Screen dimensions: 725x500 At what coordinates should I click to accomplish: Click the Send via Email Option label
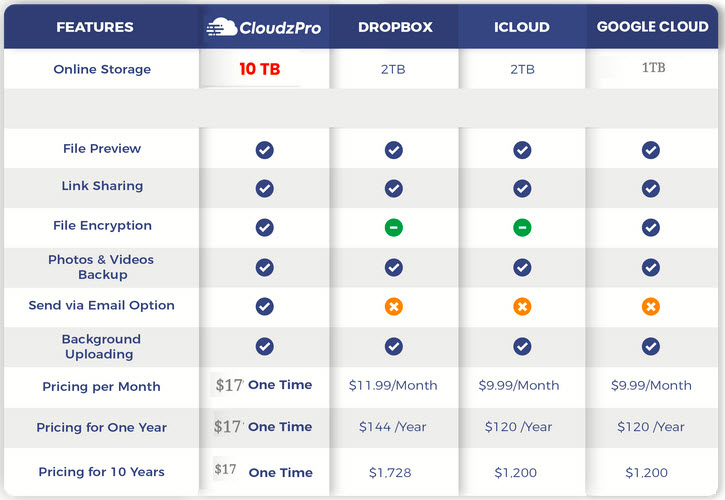coord(101,305)
